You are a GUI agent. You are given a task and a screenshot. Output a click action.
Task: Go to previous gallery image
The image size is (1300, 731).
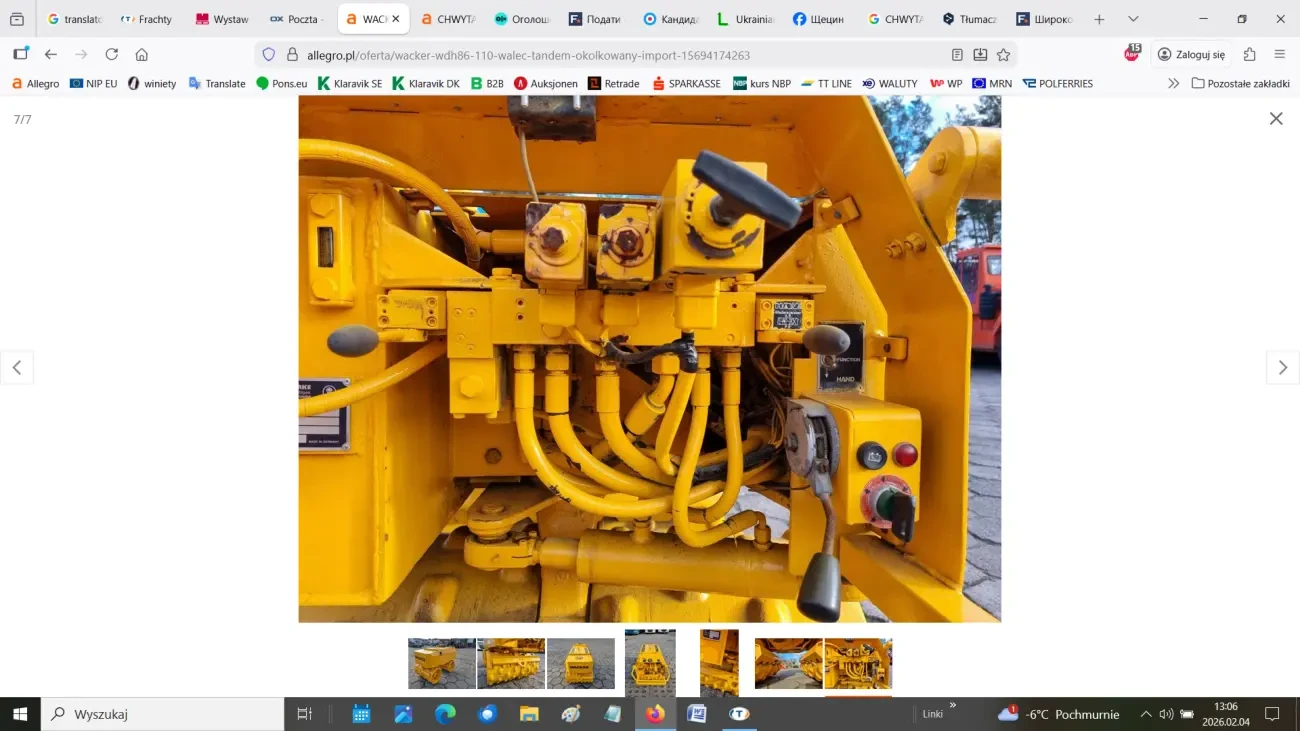pyautogui.click(x=17, y=368)
